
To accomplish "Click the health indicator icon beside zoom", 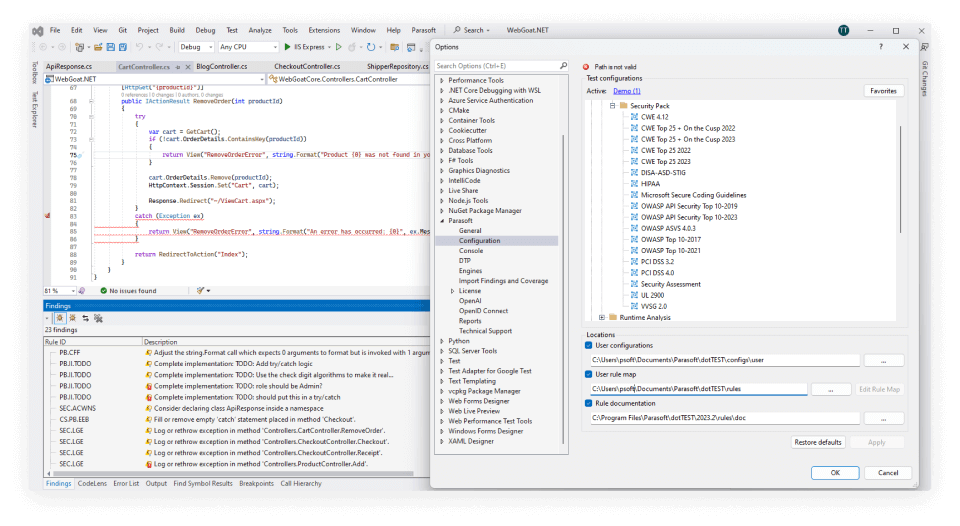I will [x=81, y=291].
